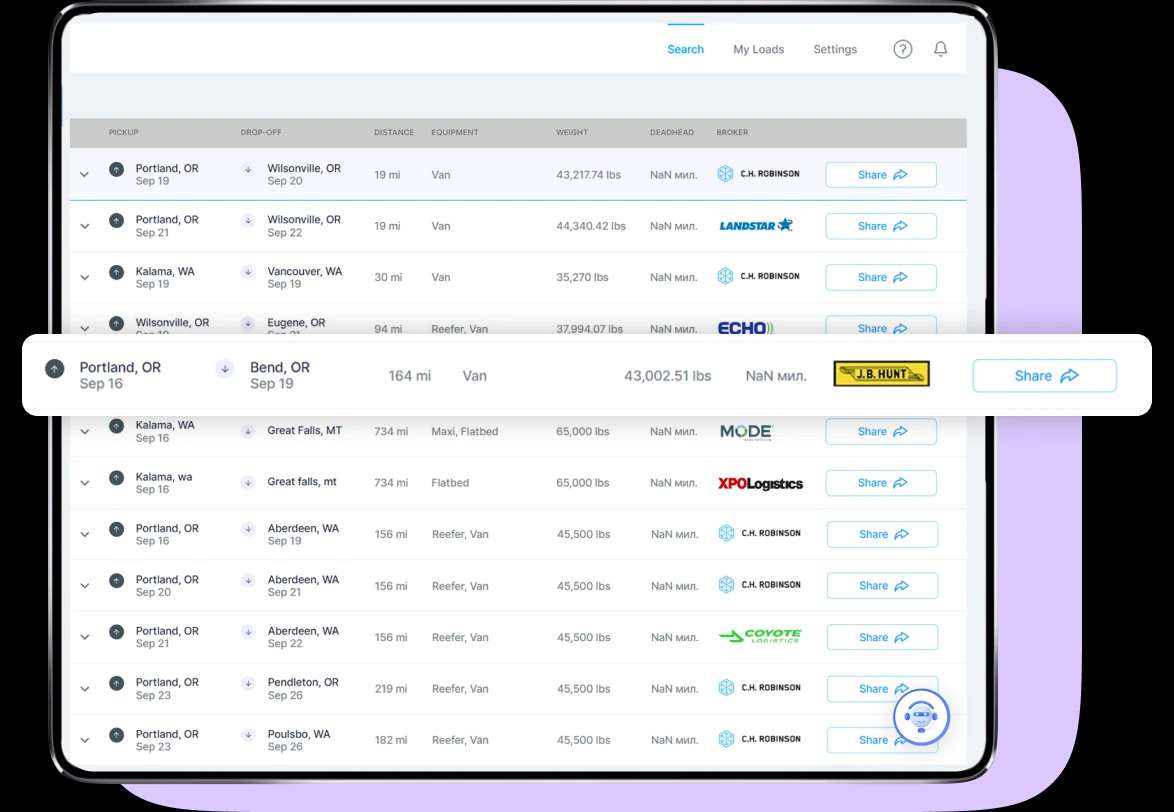Click the 35,270 lbs weight value
The height and width of the screenshot is (812, 1174).
click(582, 277)
